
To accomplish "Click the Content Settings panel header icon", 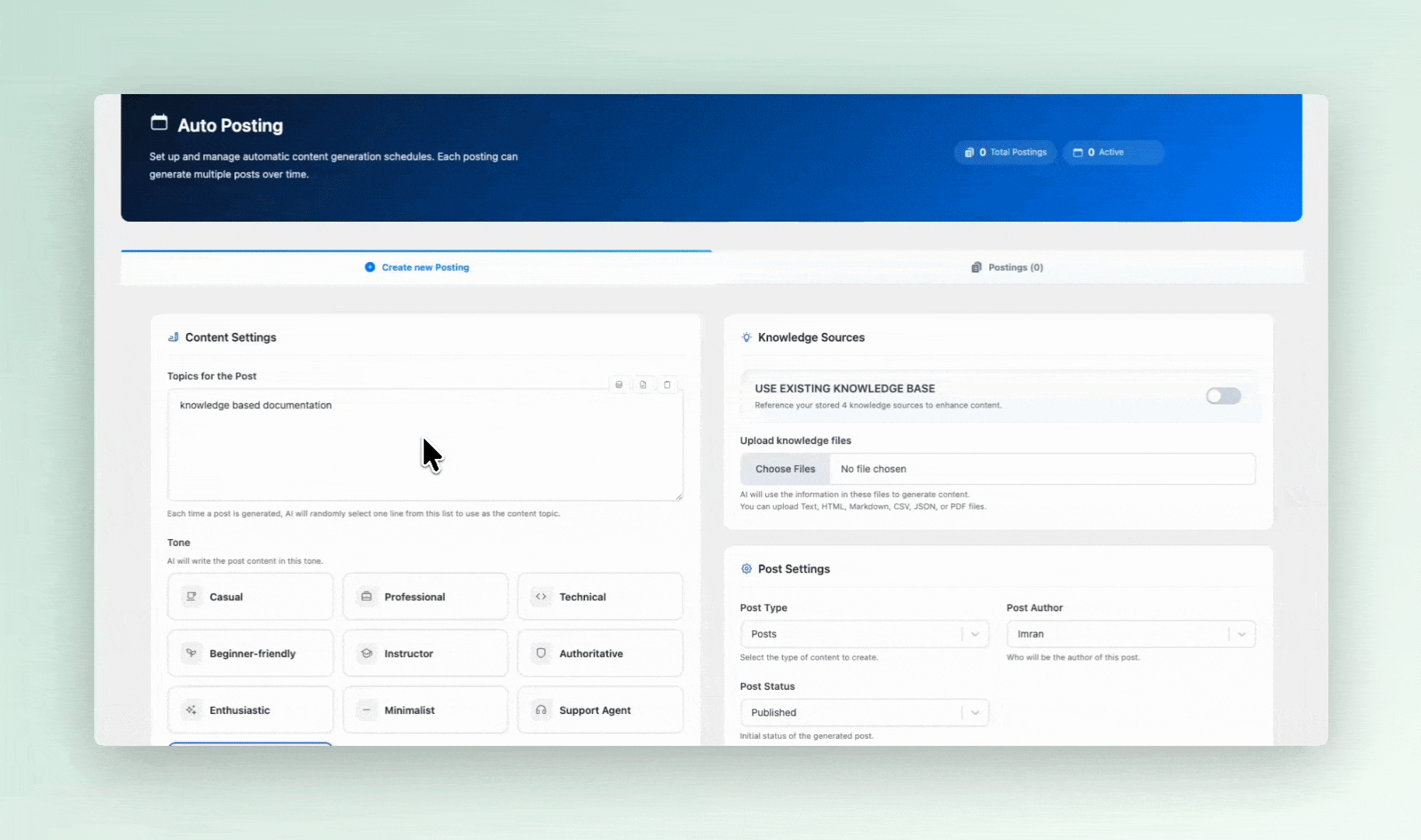I will (x=173, y=337).
